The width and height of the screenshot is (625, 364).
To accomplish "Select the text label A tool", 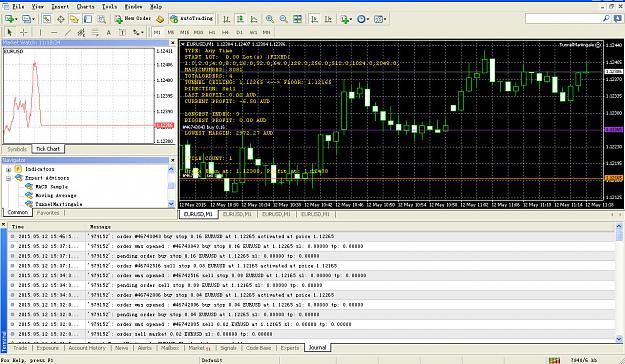I will point(108,32).
